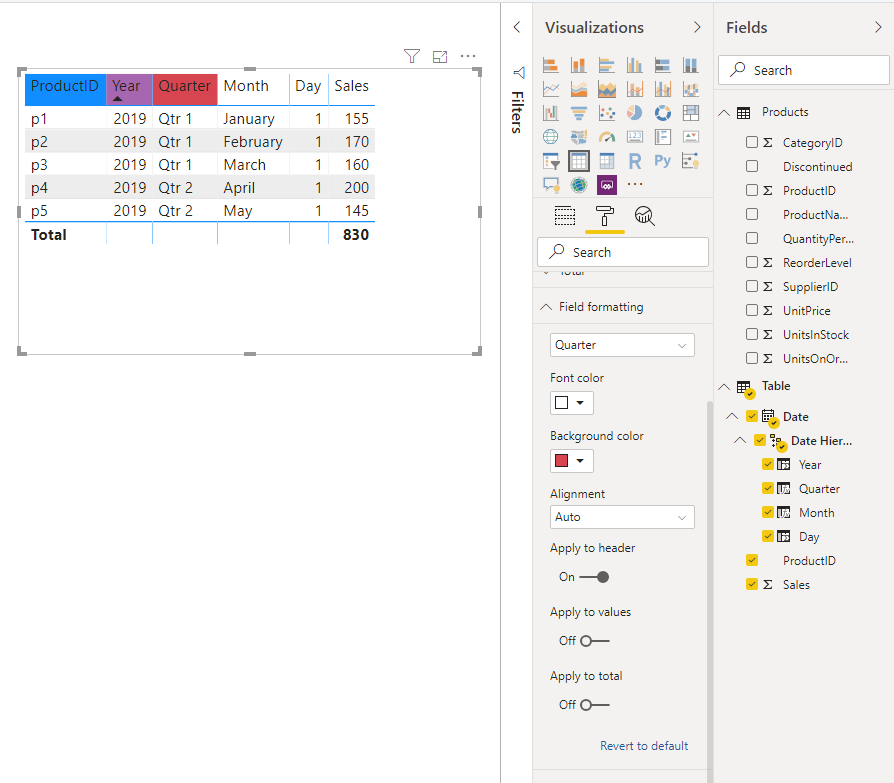The height and width of the screenshot is (783, 894).
Task: Open focus mode for the table visual
Action: point(440,56)
